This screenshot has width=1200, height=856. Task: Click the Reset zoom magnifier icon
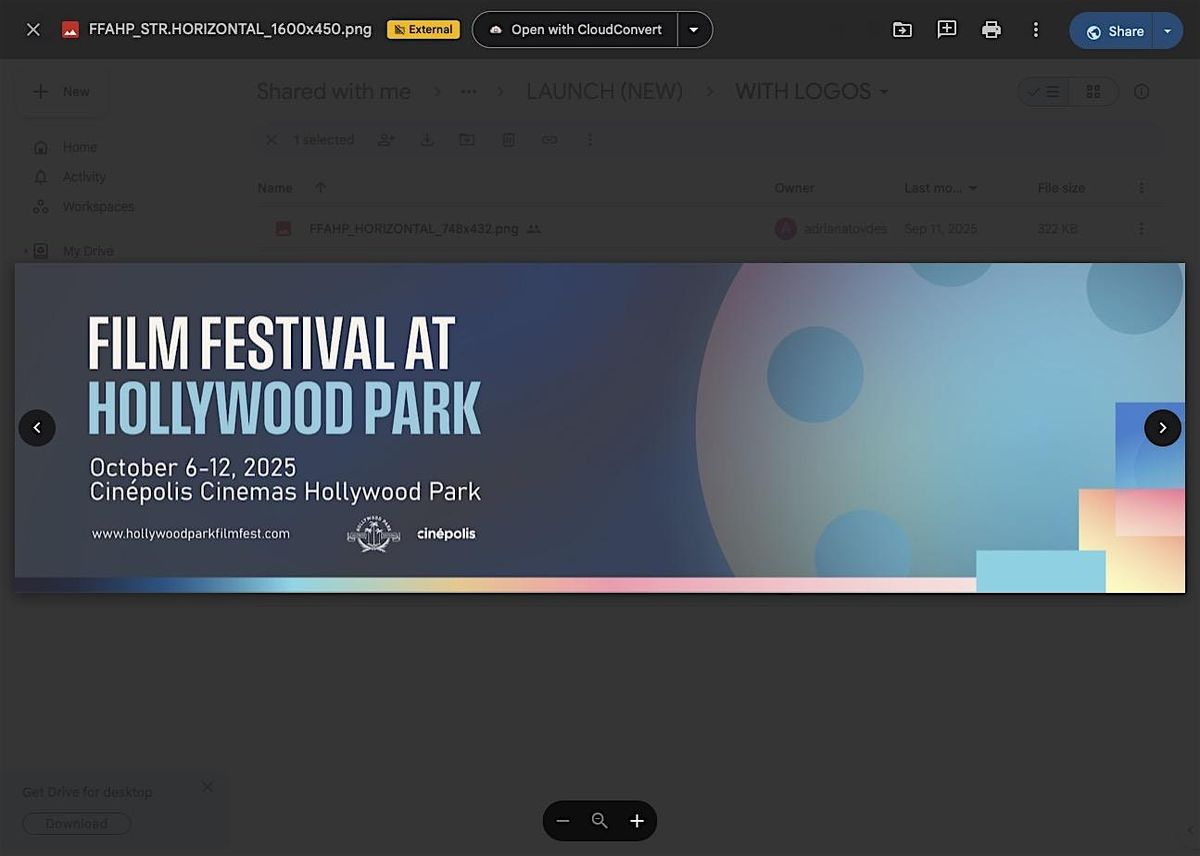click(600, 821)
